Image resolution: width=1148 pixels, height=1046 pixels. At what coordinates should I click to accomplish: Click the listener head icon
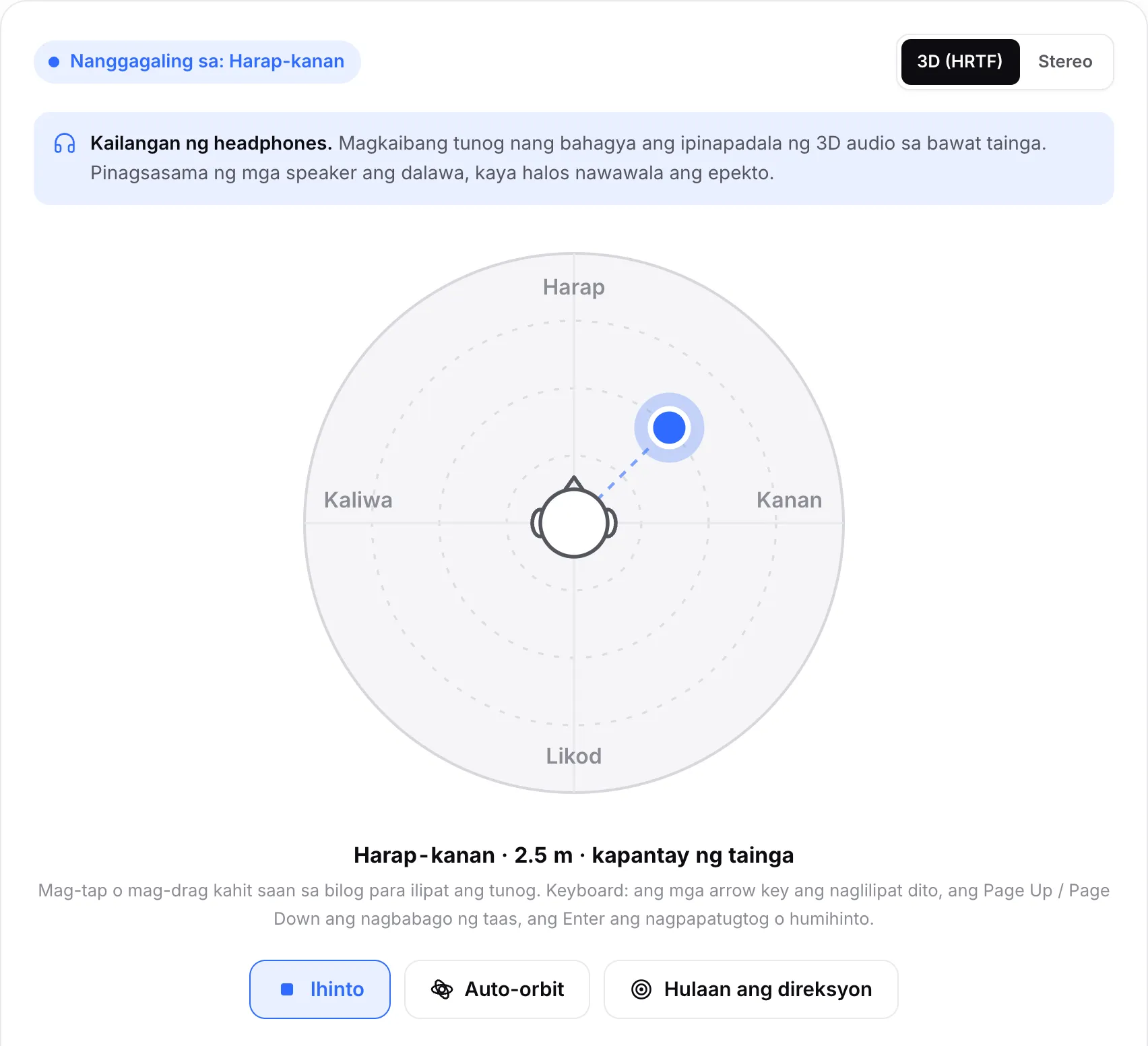click(x=574, y=518)
